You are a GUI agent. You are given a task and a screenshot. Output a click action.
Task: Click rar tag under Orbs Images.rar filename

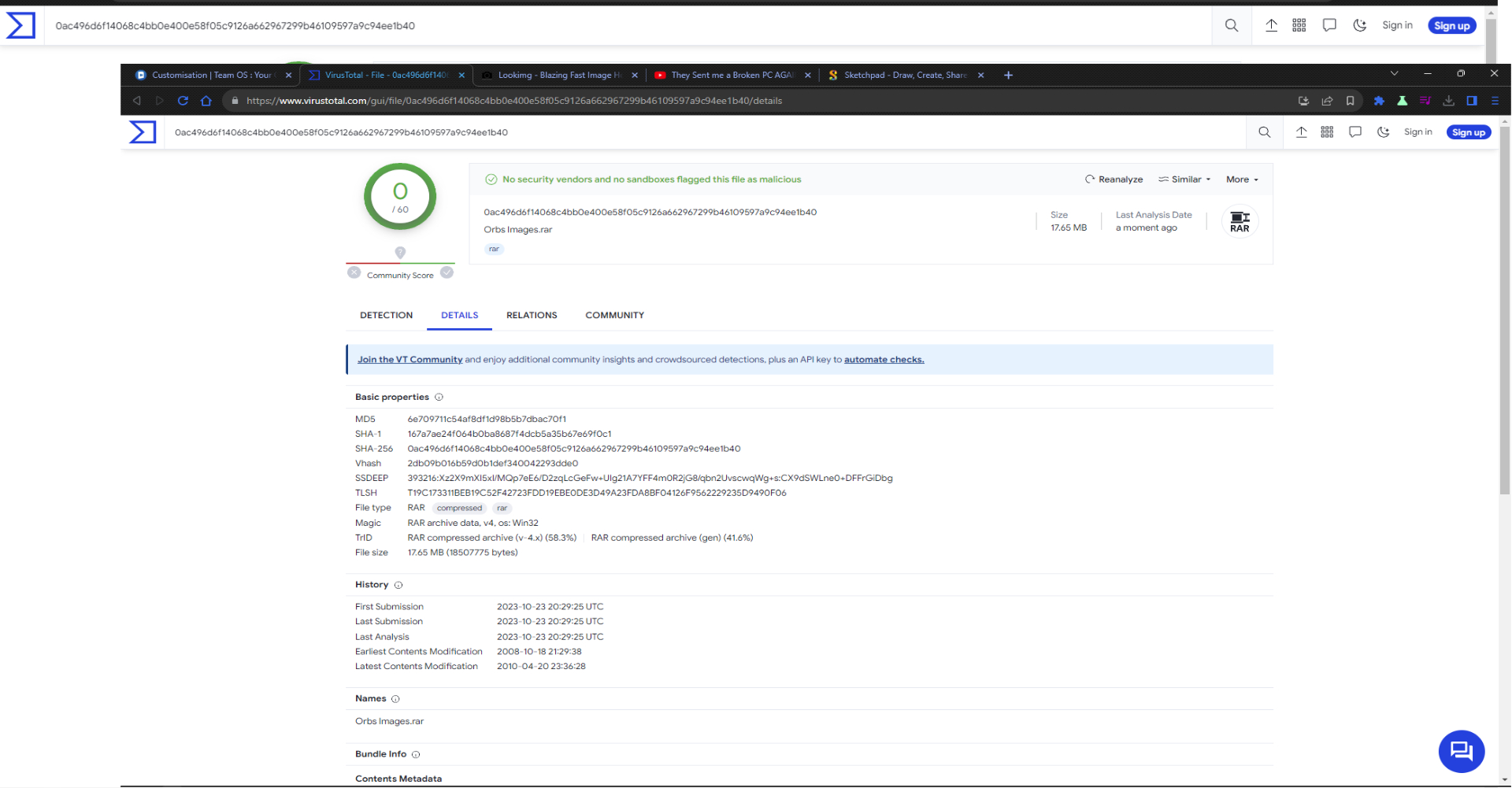pyautogui.click(x=494, y=249)
